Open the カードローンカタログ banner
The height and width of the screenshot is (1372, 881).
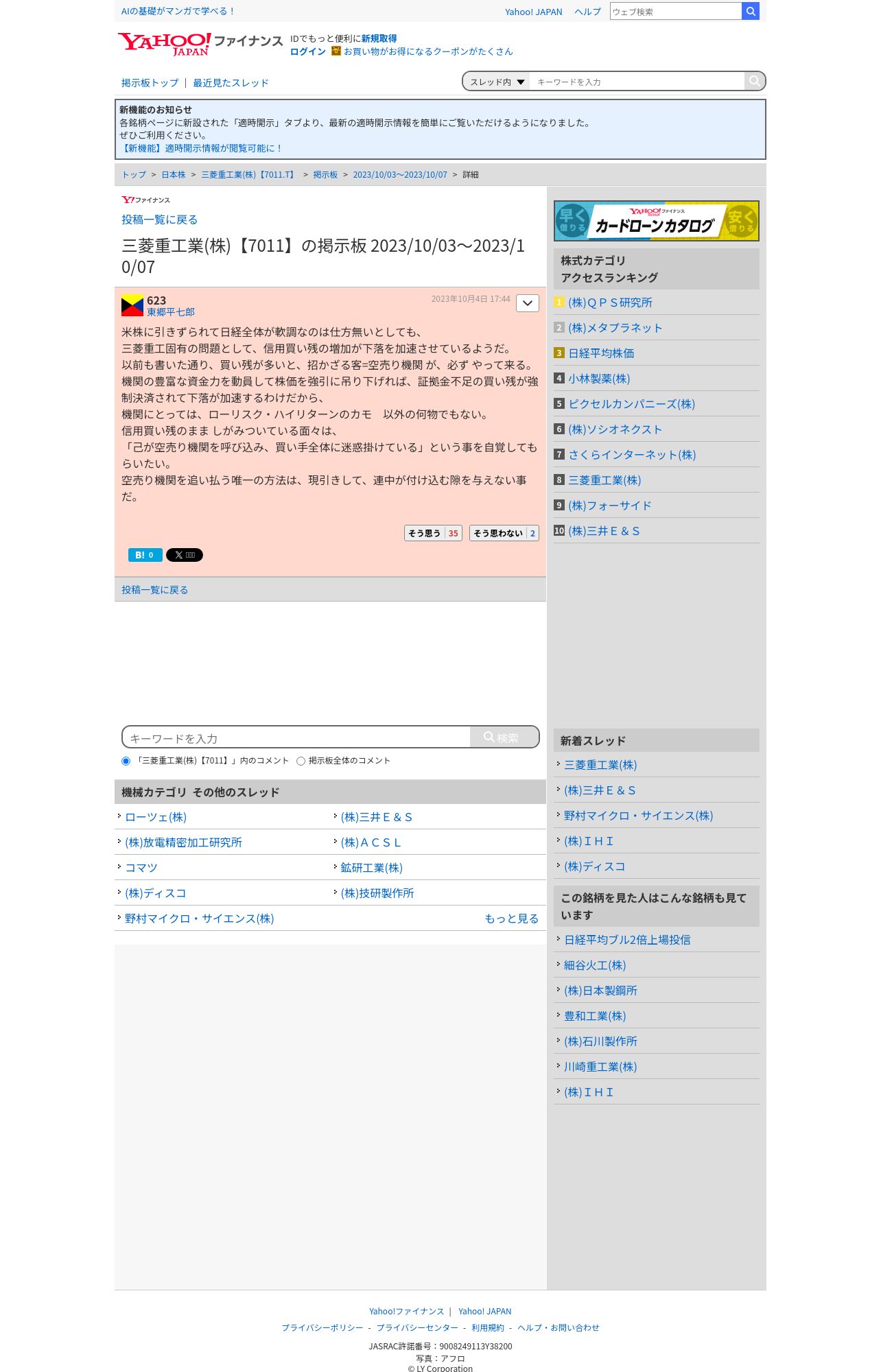click(x=657, y=221)
